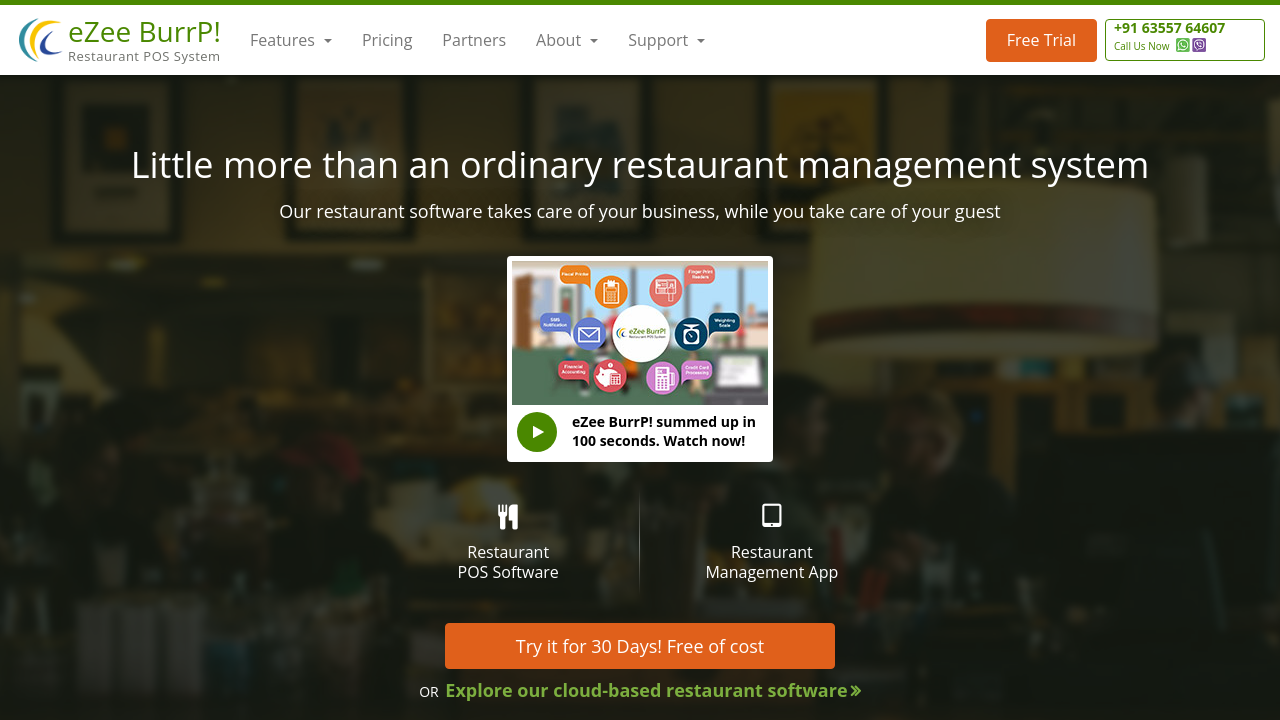The height and width of the screenshot is (720, 1280).
Task: Click Try it for 30 Days button
Action: point(640,646)
